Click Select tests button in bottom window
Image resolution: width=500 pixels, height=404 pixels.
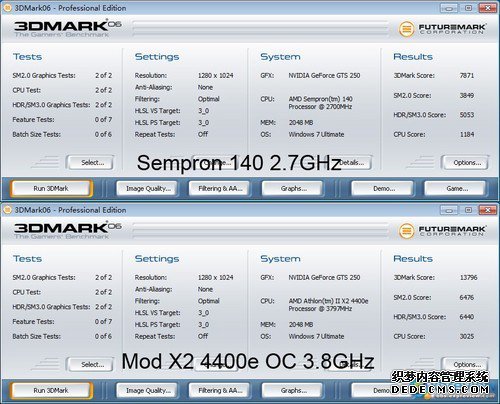91,365
